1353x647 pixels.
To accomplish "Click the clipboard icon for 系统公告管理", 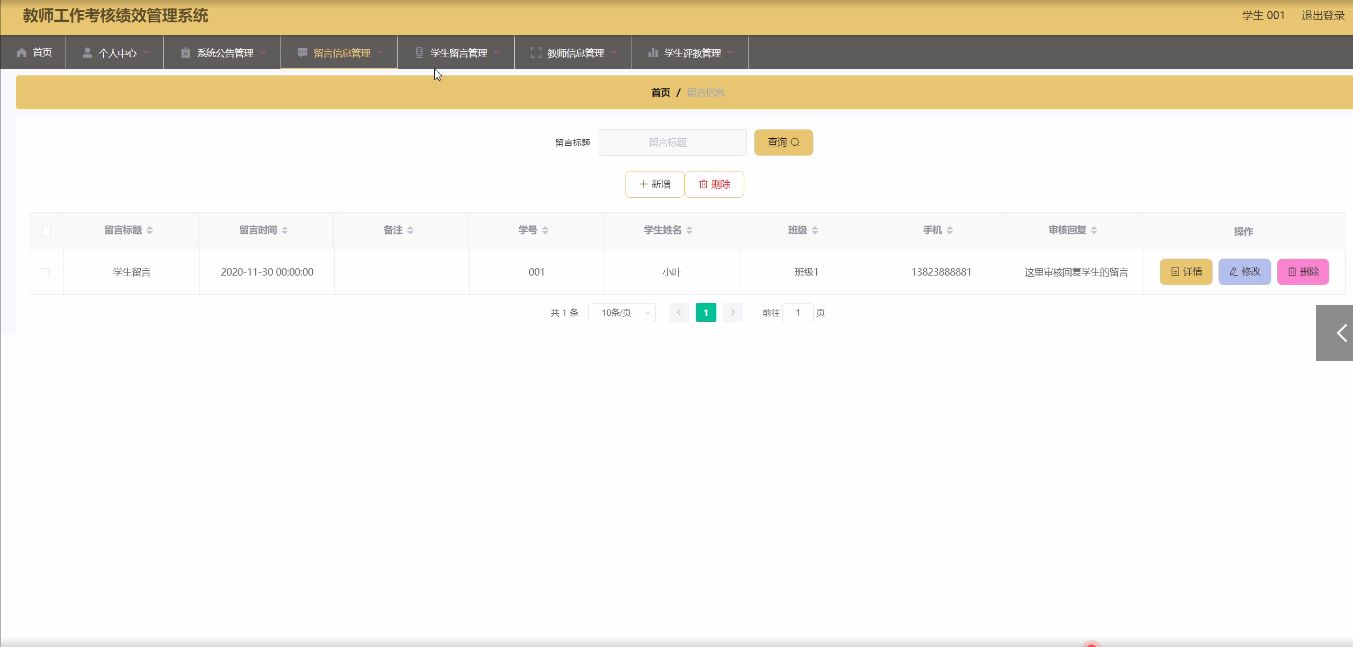I will 185,52.
